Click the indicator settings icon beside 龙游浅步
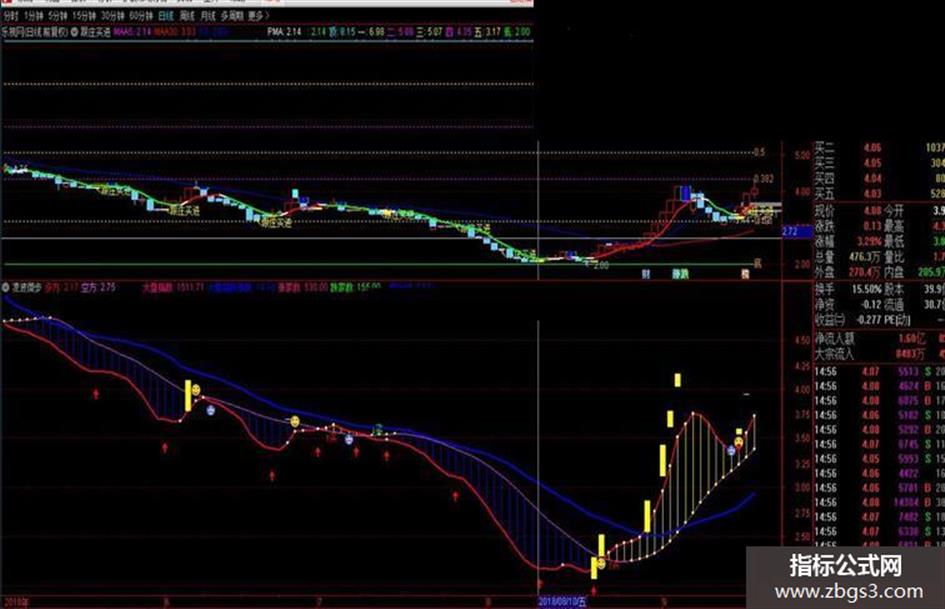Screen dimensions: 945x609 coord(6,288)
